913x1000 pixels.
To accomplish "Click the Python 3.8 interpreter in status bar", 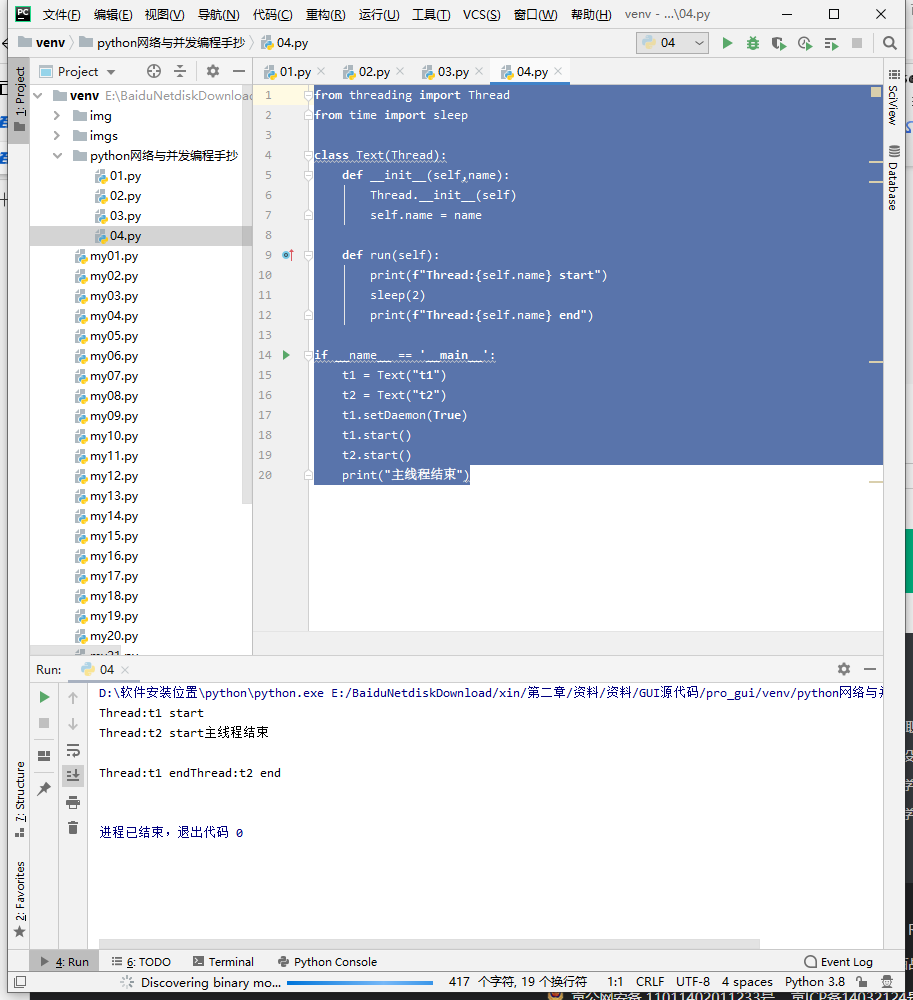I will pos(815,982).
